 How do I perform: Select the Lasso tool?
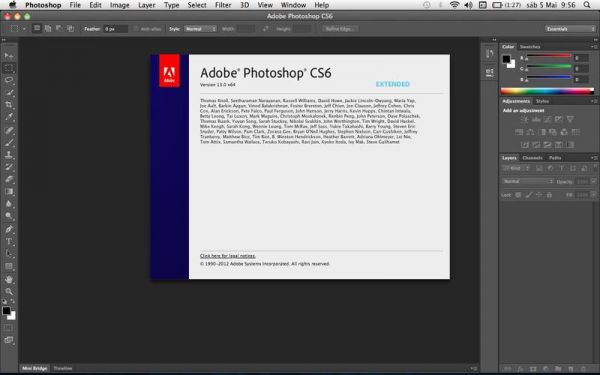(9, 80)
